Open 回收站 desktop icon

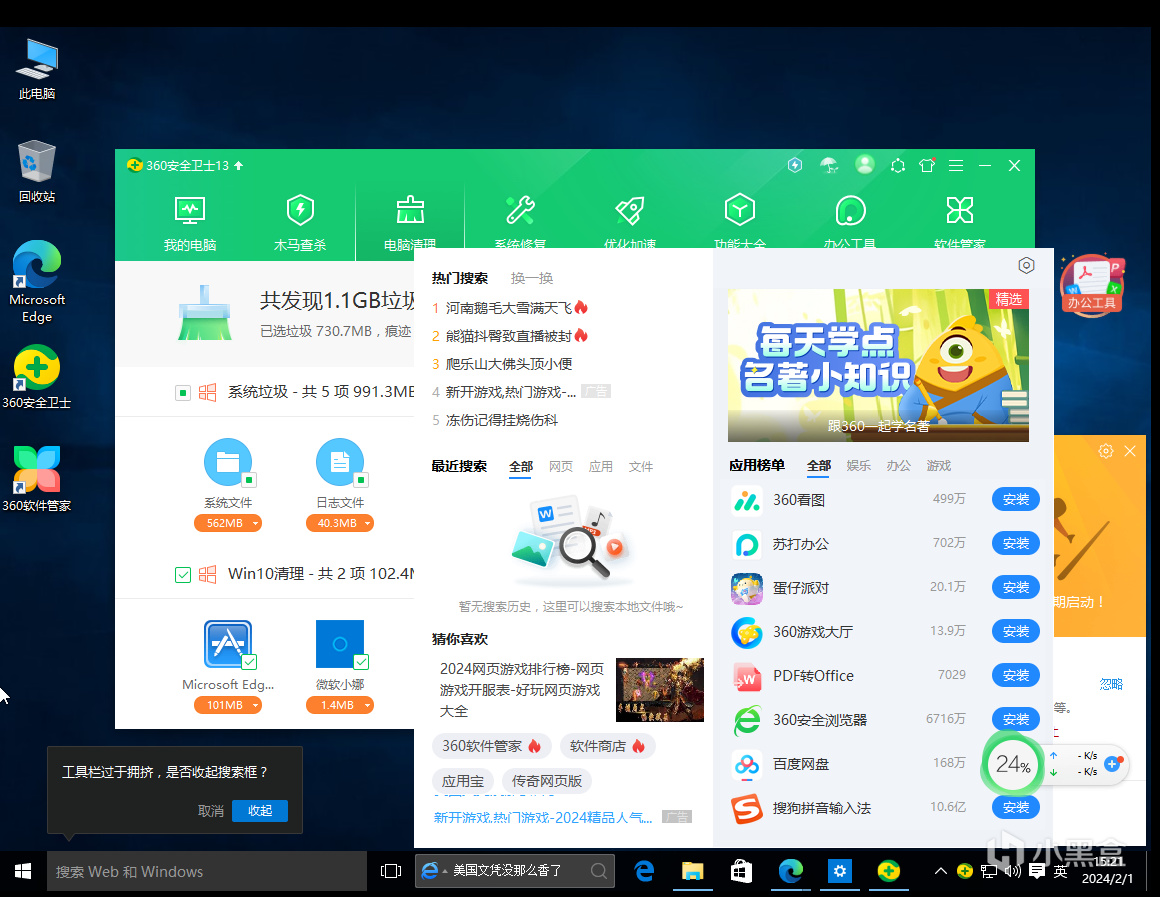click(x=37, y=172)
